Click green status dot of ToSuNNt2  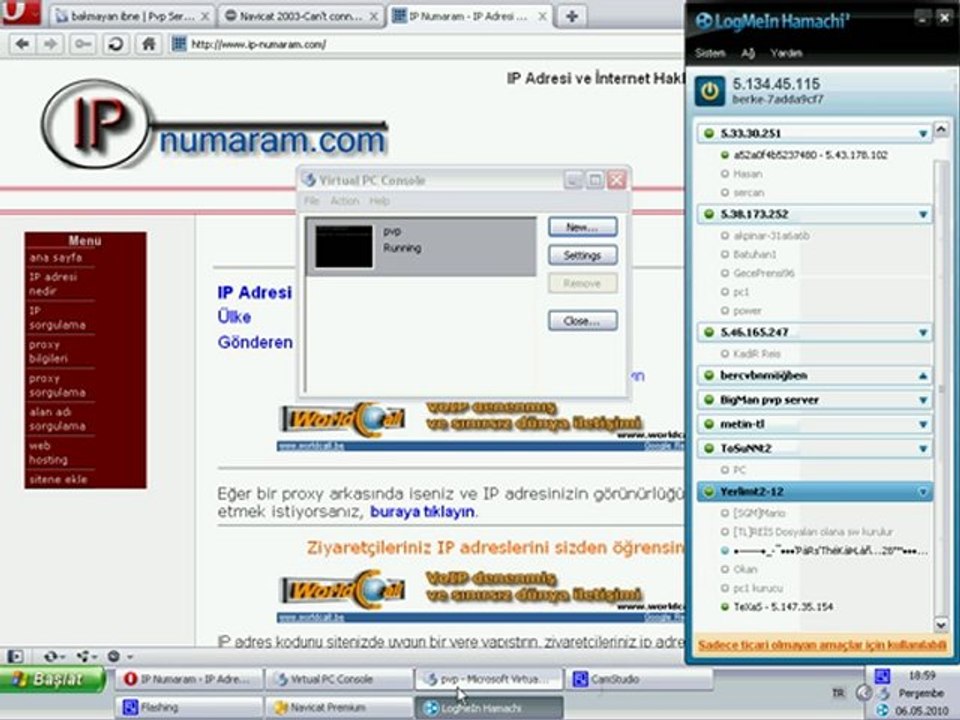tap(709, 448)
